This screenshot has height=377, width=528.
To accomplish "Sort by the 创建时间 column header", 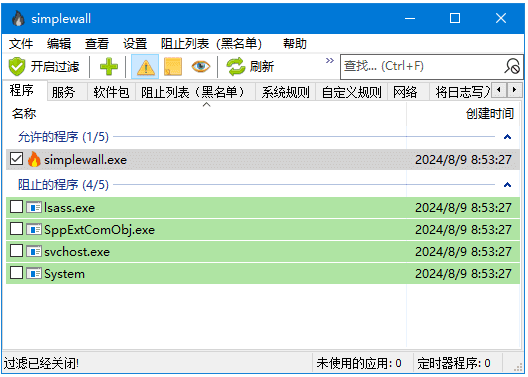I will tap(490, 114).
